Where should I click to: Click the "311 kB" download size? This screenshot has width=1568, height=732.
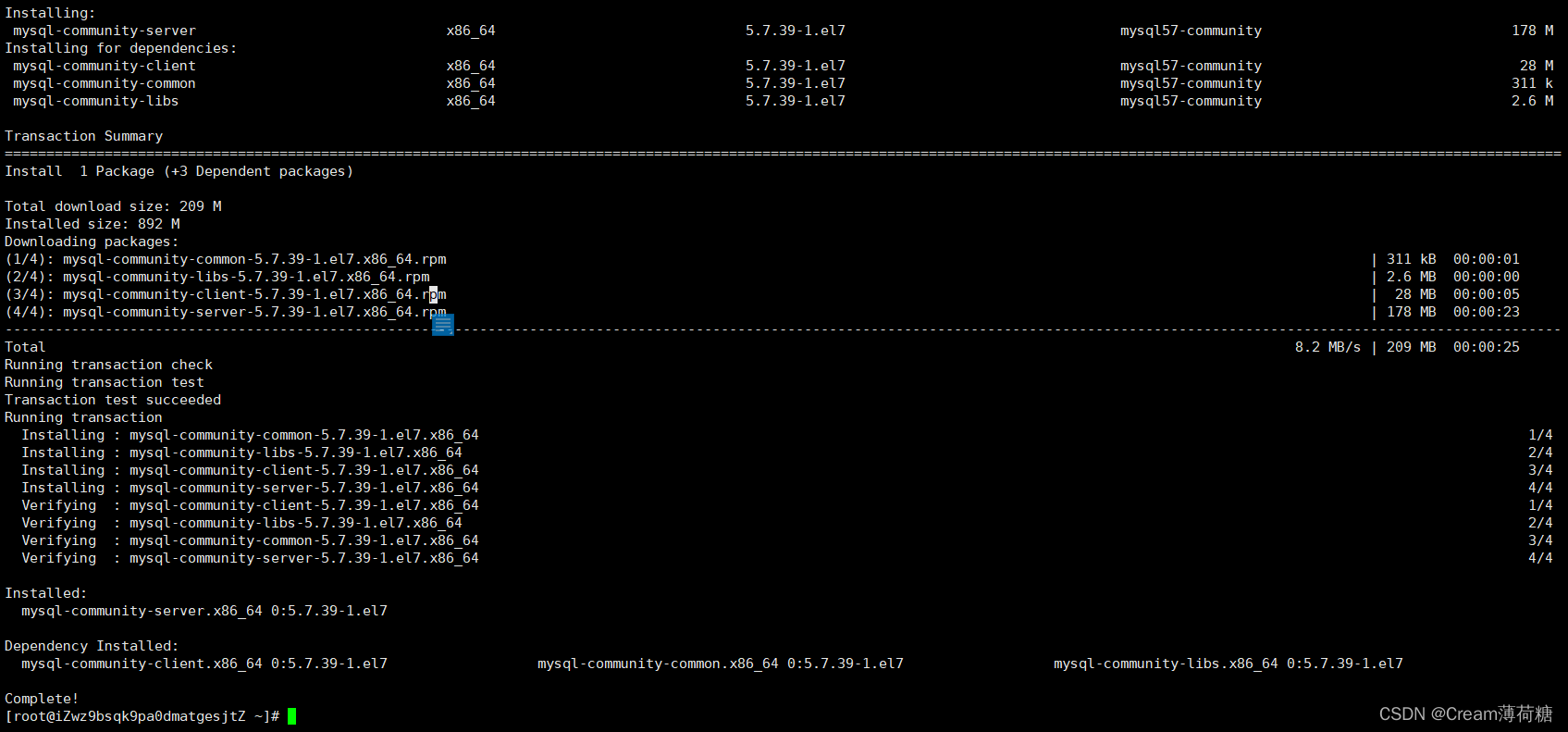(1412, 259)
